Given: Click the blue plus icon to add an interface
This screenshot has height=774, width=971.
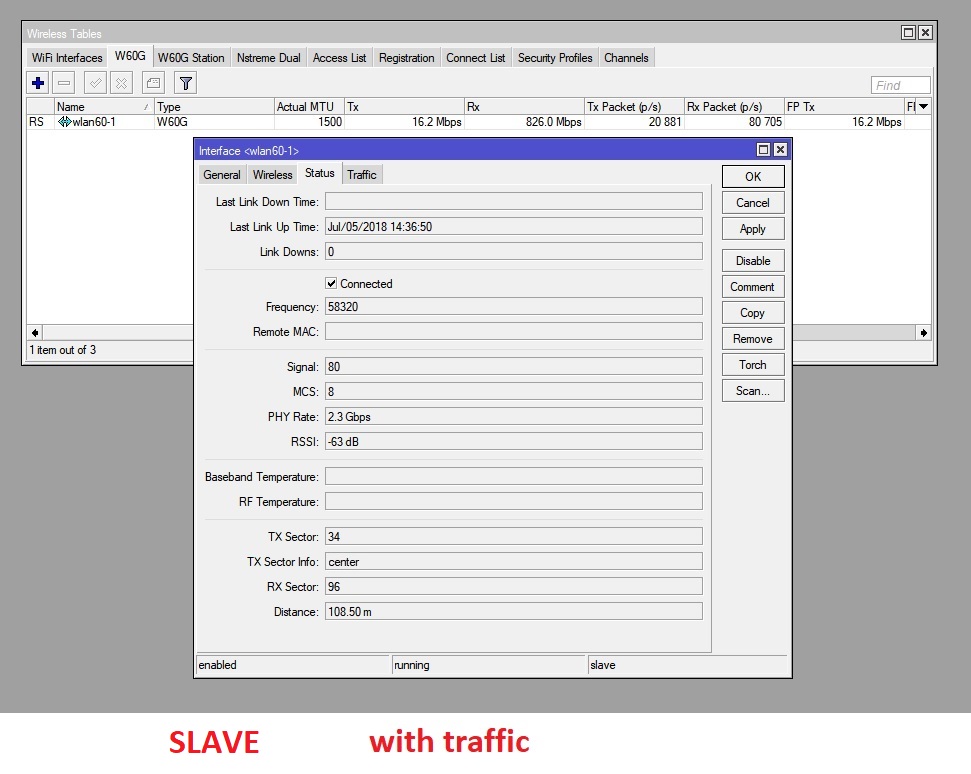Looking at the screenshot, I should (x=37, y=83).
